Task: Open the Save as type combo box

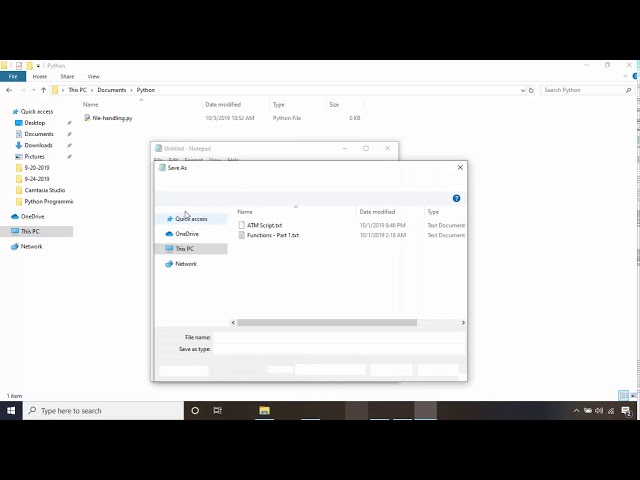Action: (x=338, y=349)
